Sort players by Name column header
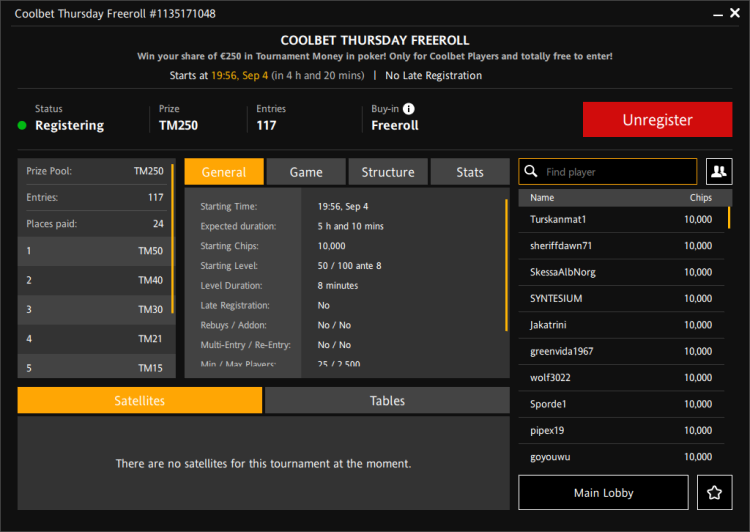 542,198
